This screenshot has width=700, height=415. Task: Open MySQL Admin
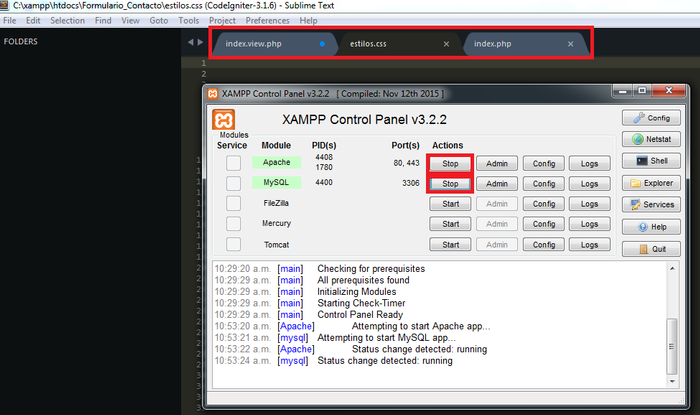point(497,184)
